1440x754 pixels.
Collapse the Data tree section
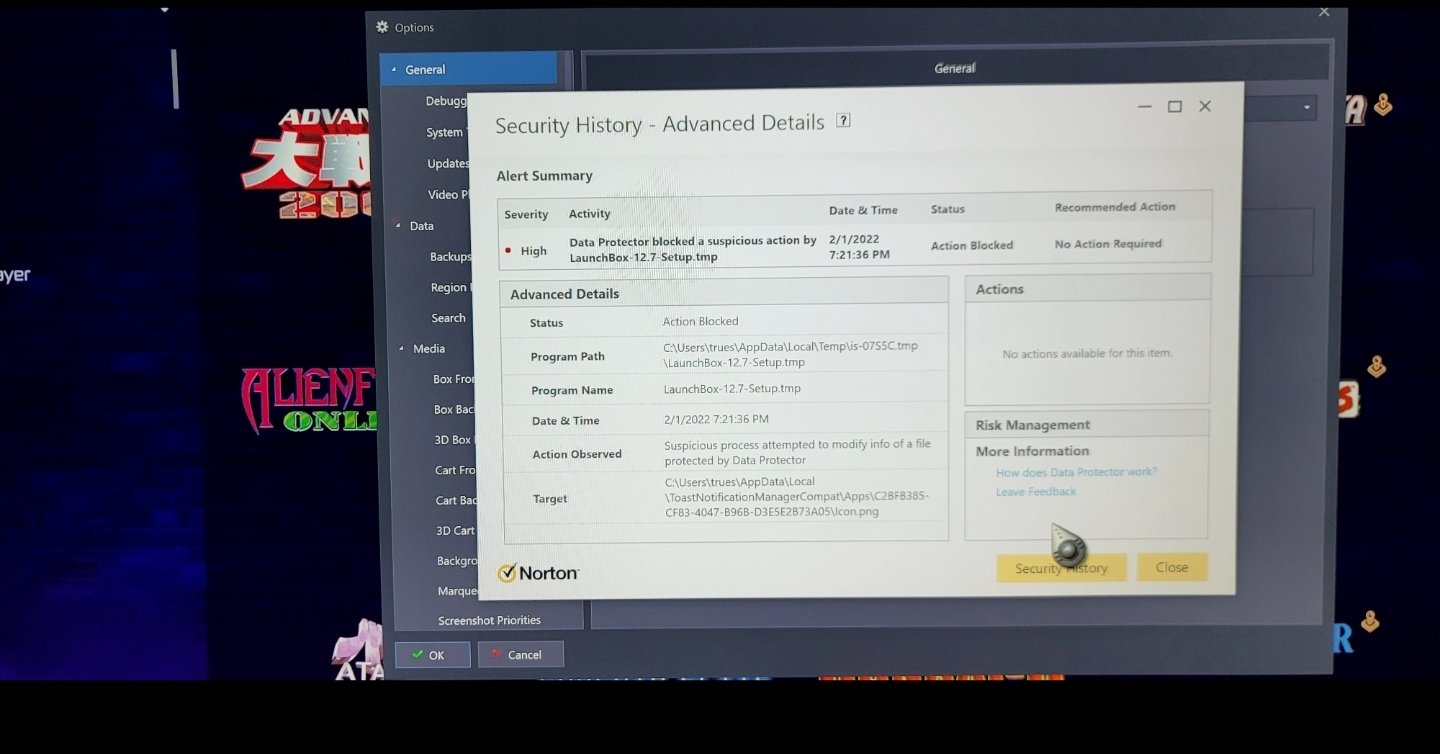click(398, 226)
